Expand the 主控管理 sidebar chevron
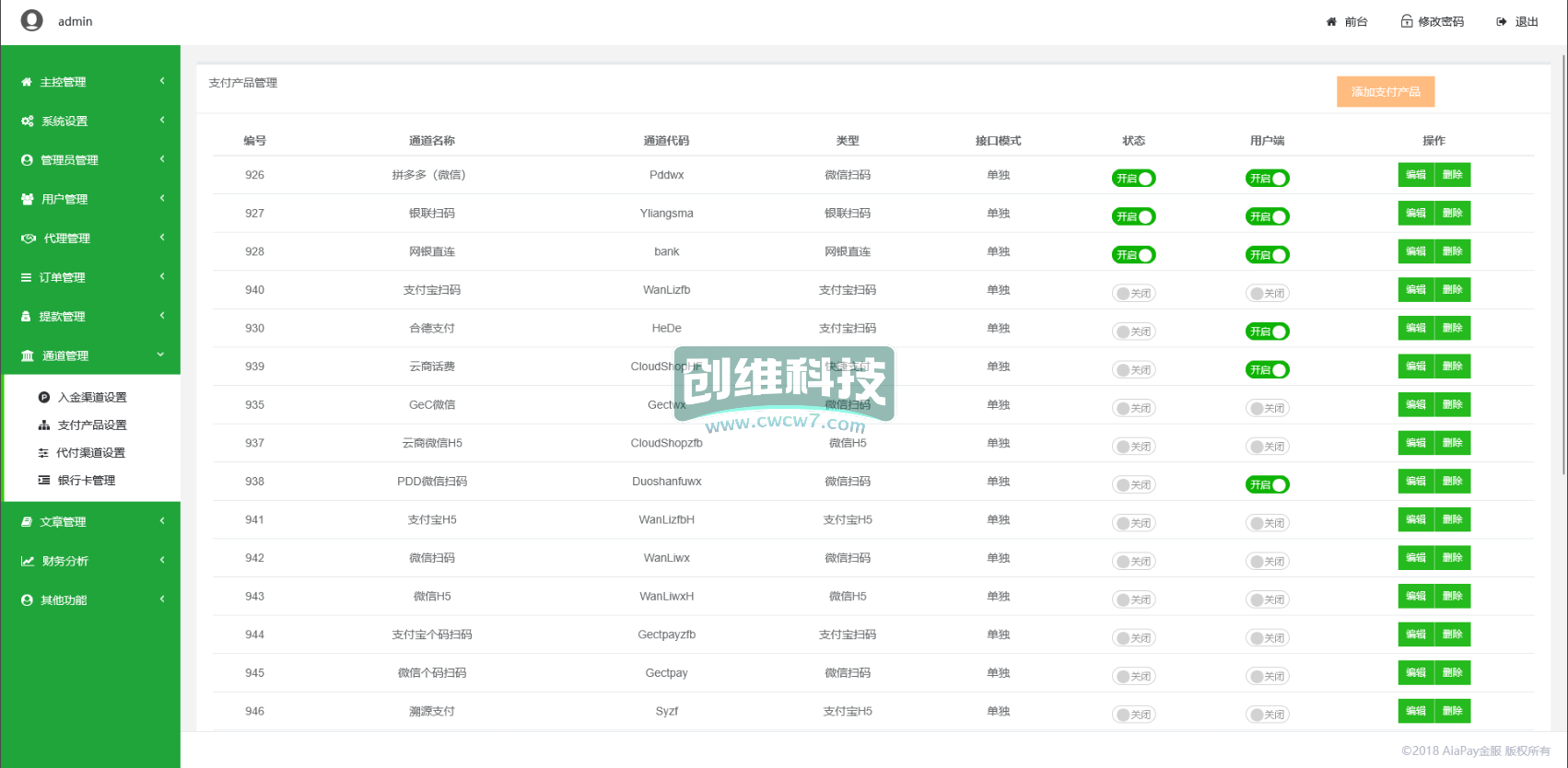This screenshot has height=768, width=1568. click(x=162, y=81)
